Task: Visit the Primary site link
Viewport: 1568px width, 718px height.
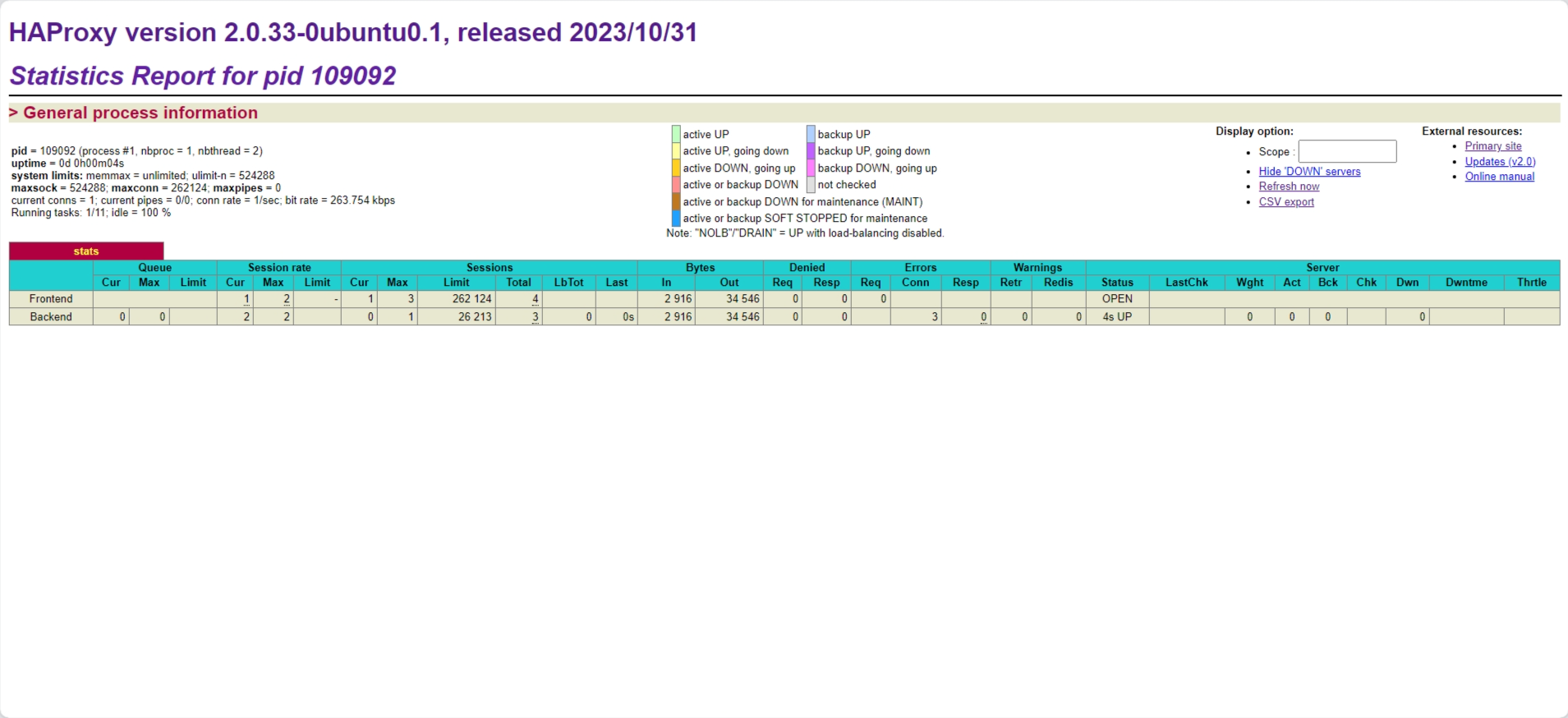Action: [1493, 146]
